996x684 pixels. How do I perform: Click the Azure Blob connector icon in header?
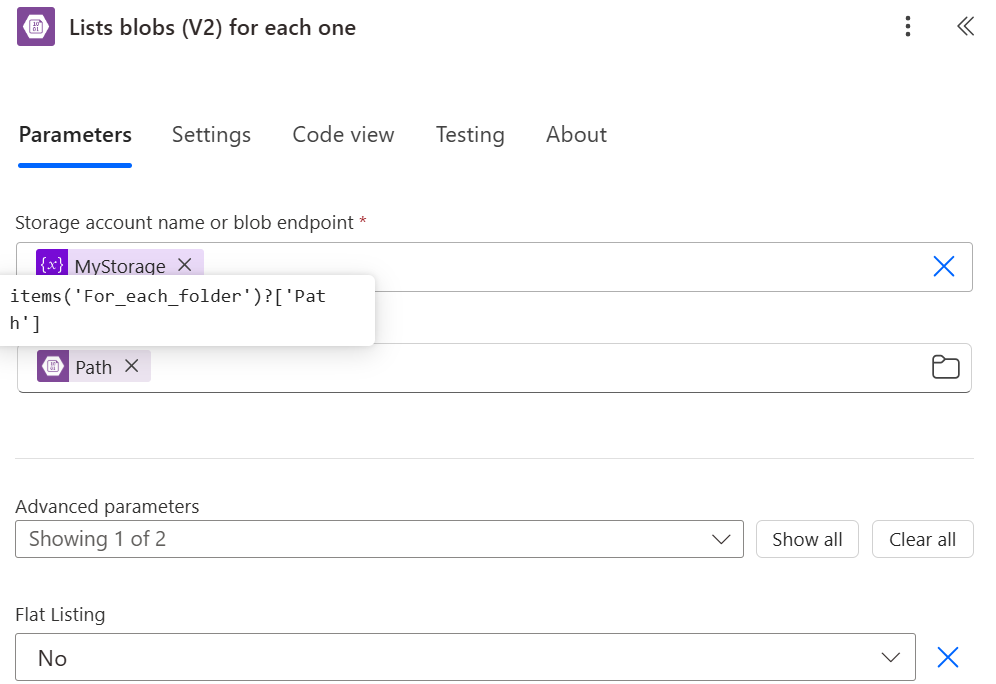[x=37, y=27]
